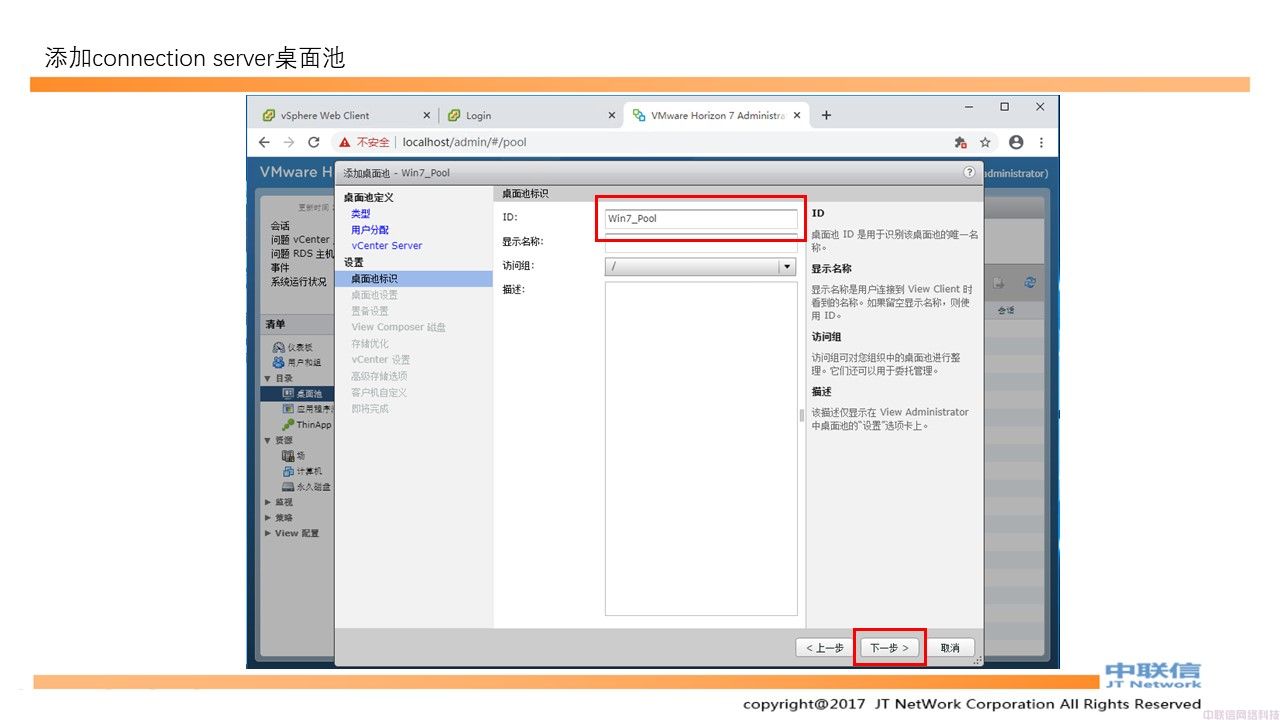Select the 桌面池标识 wizard step
Image resolution: width=1280 pixels, height=720 pixels.
point(413,278)
